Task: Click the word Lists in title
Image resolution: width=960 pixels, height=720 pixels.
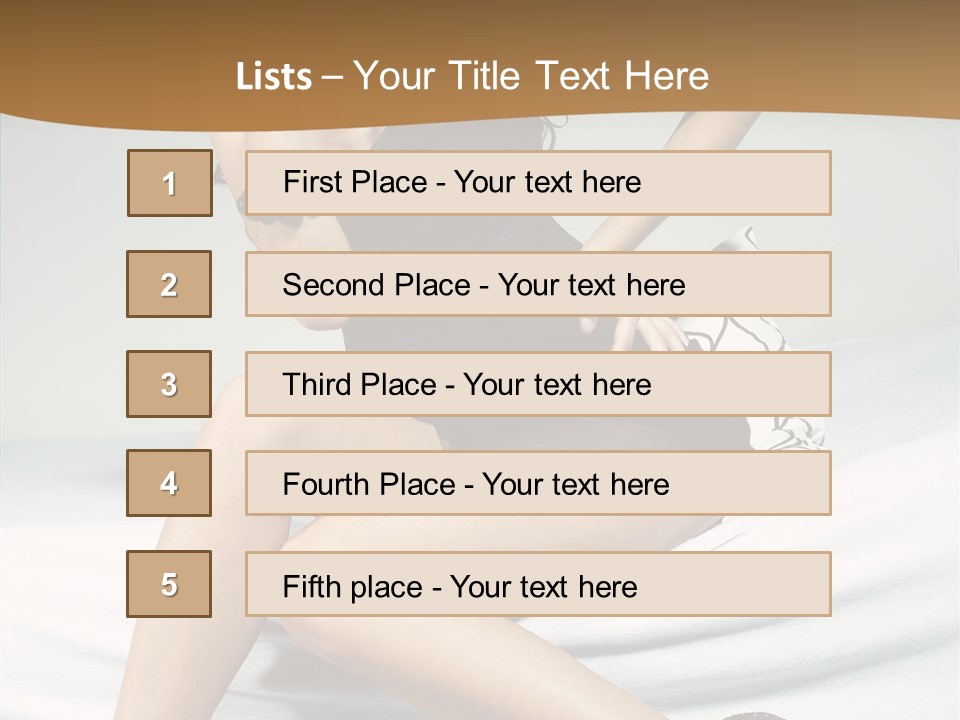Action: [274, 77]
